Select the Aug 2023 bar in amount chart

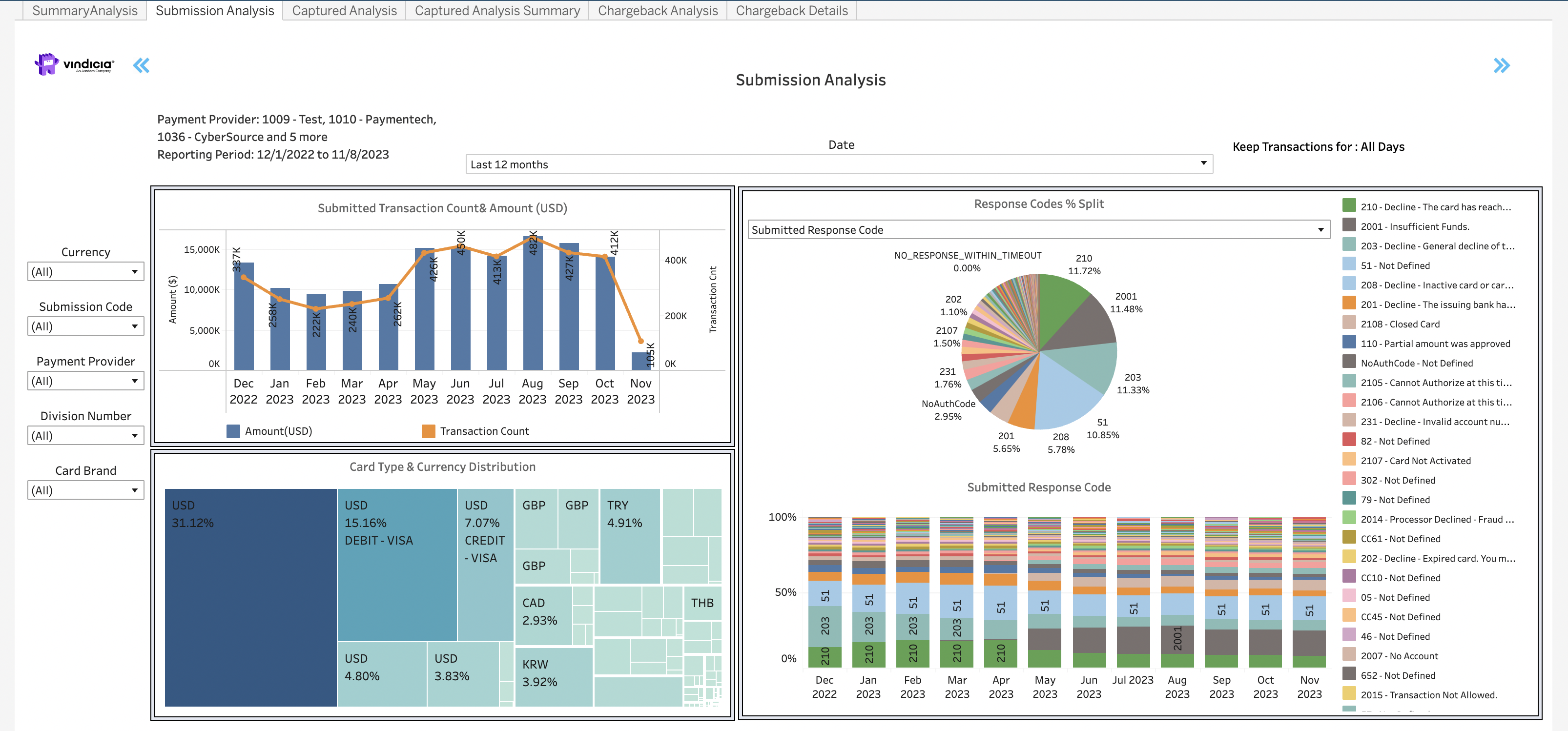[x=533, y=303]
